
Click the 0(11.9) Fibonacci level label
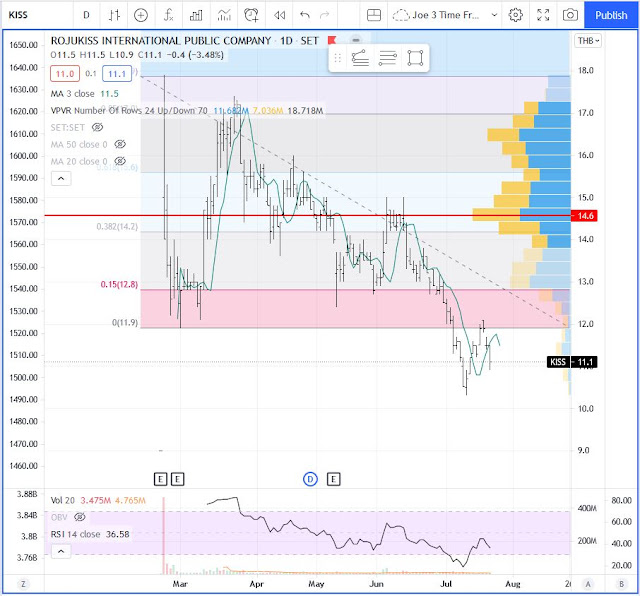pos(125,322)
